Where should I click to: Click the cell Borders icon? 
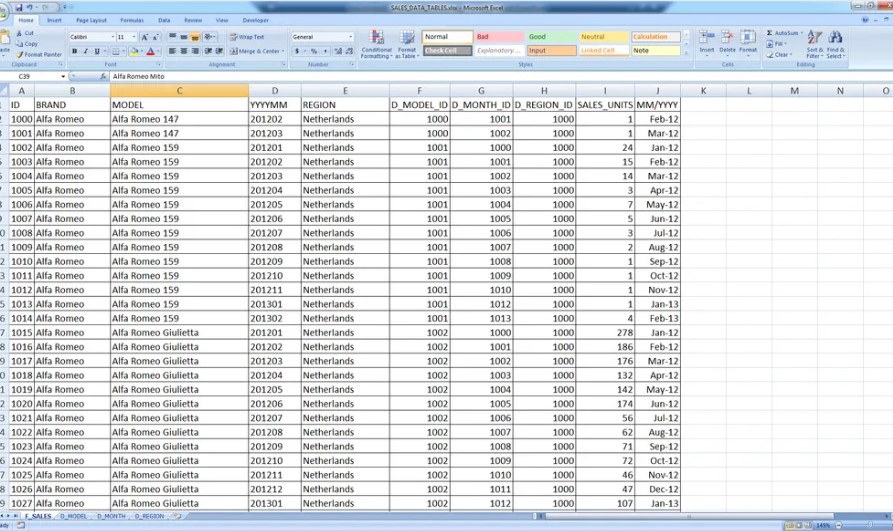pyautogui.click(x=116, y=51)
